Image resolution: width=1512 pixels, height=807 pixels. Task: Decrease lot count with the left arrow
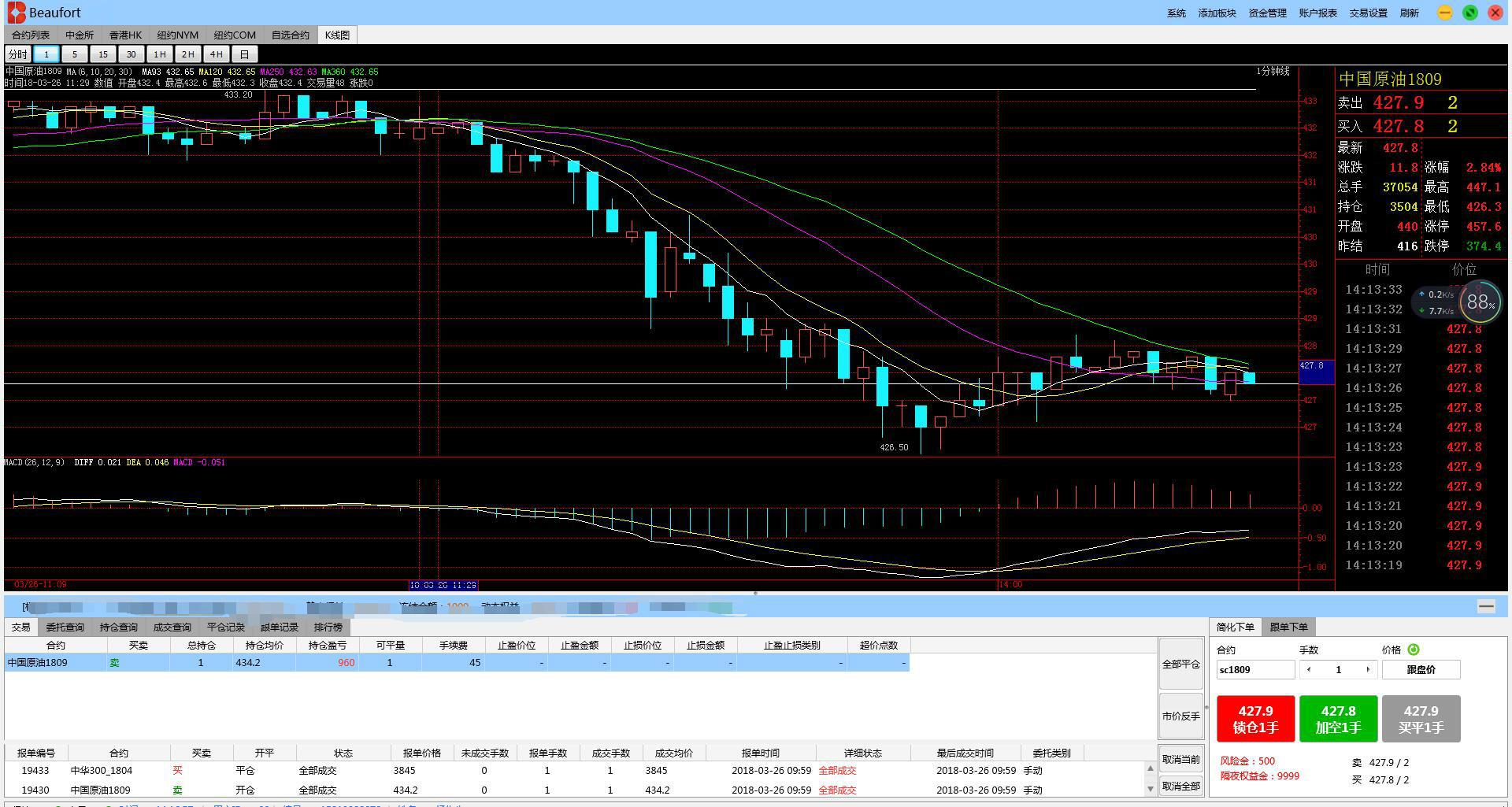[1309, 669]
